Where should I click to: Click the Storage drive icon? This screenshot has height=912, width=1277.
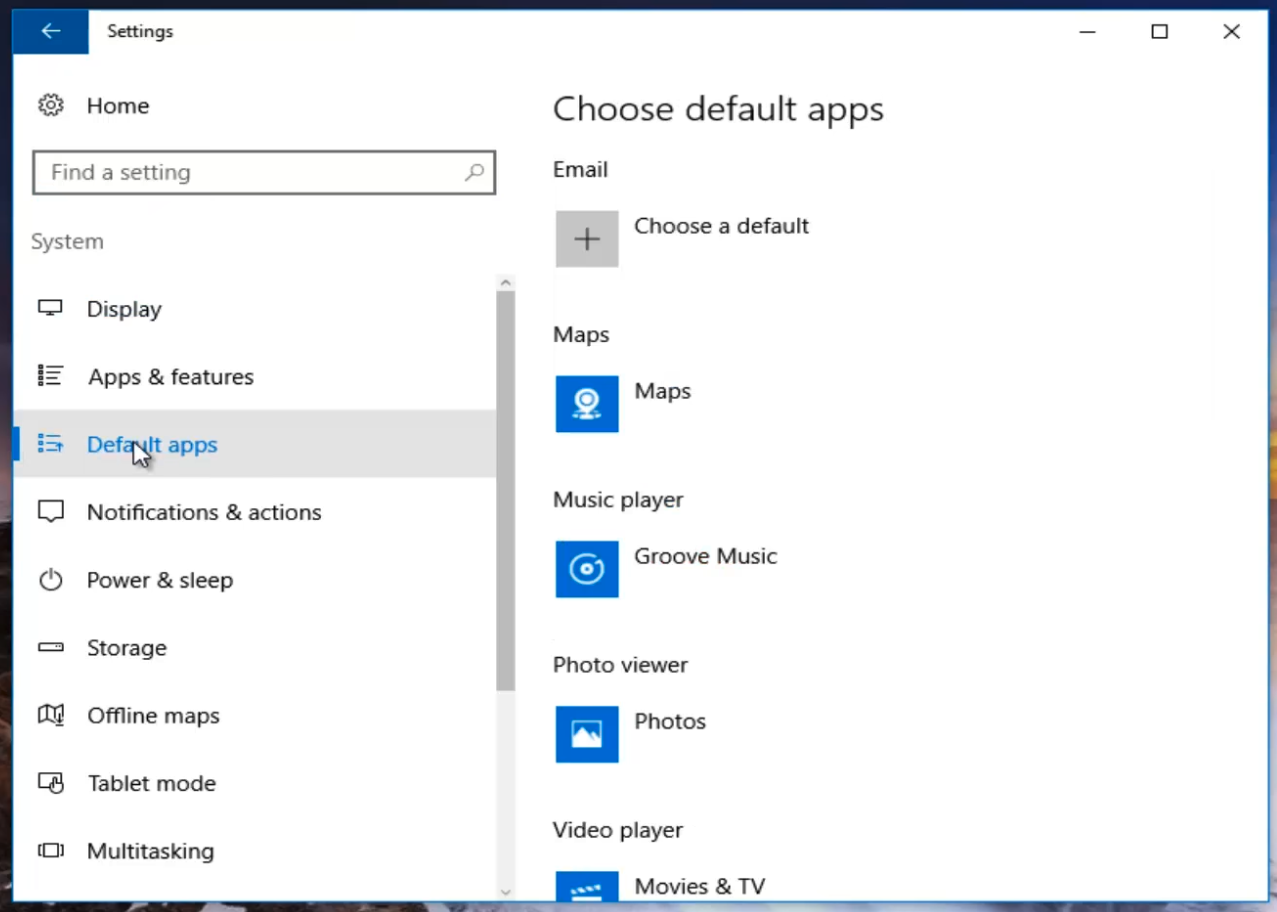(50, 647)
